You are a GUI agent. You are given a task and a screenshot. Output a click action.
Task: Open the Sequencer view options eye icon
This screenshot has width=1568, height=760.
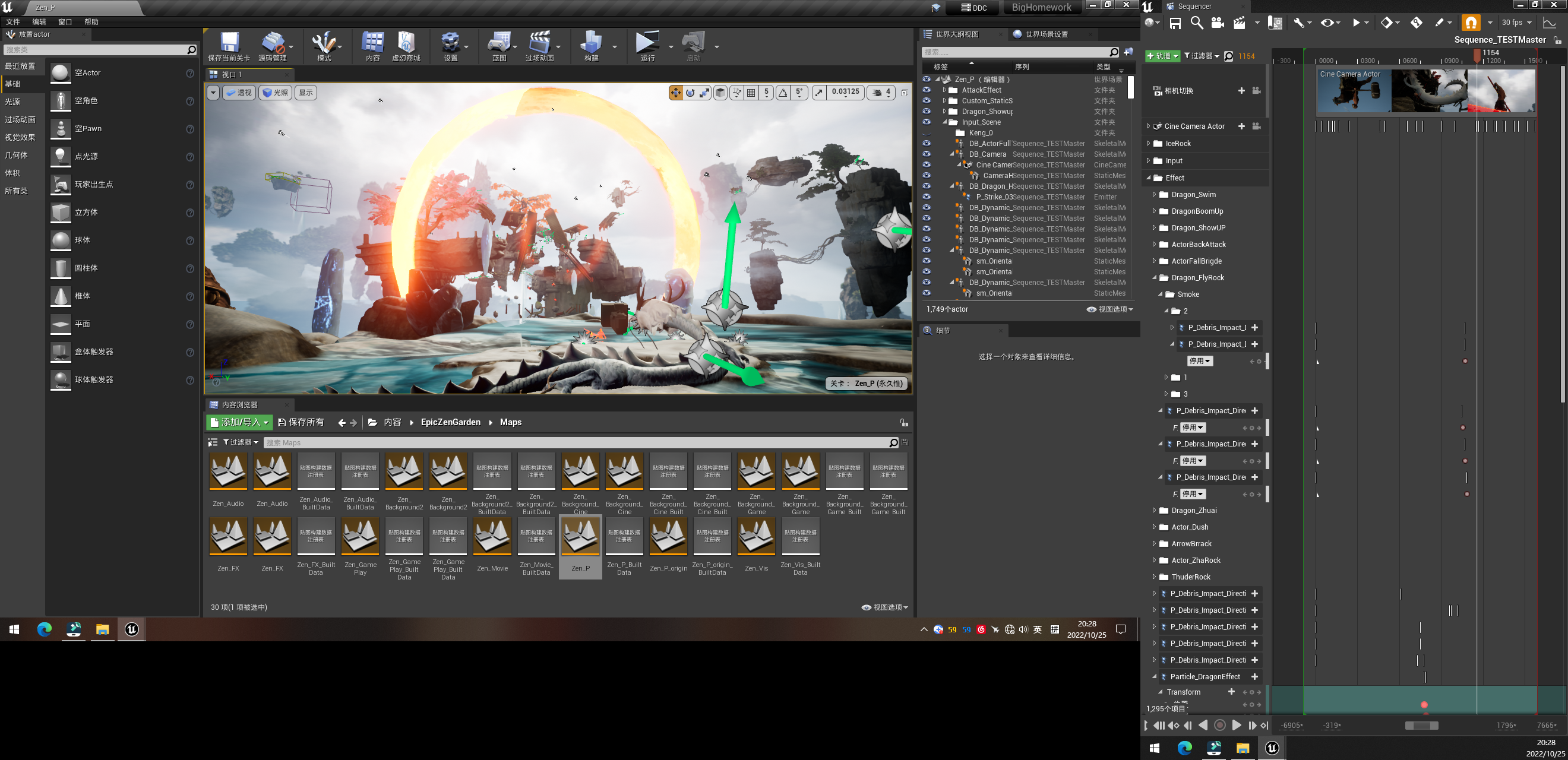[1327, 23]
